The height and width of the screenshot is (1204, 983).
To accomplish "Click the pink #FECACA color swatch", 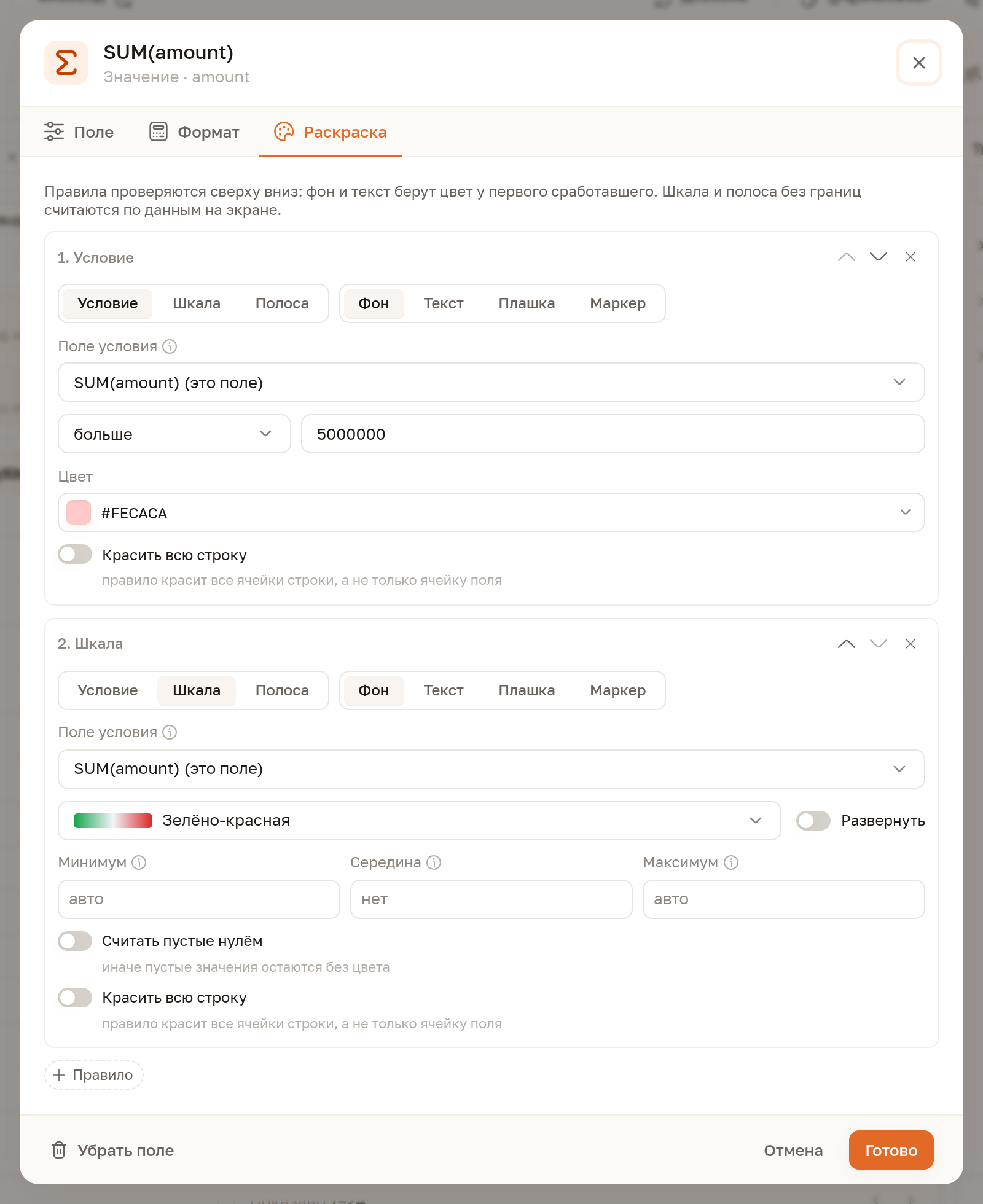I will (x=79, y=512).
